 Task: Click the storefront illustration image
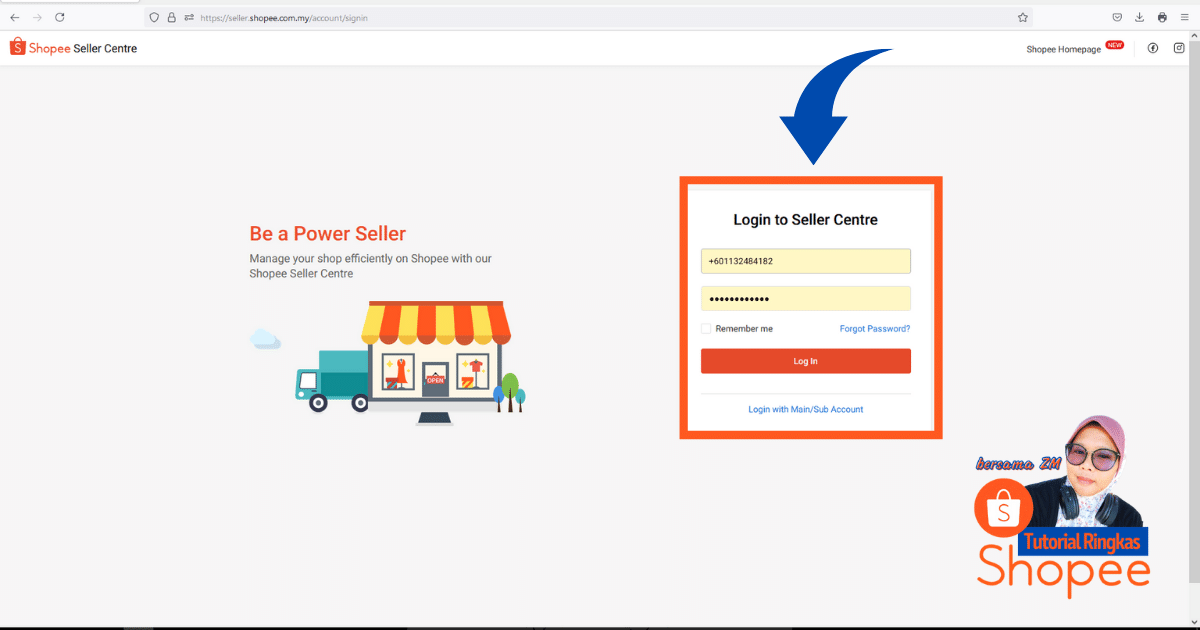(387, 362)
